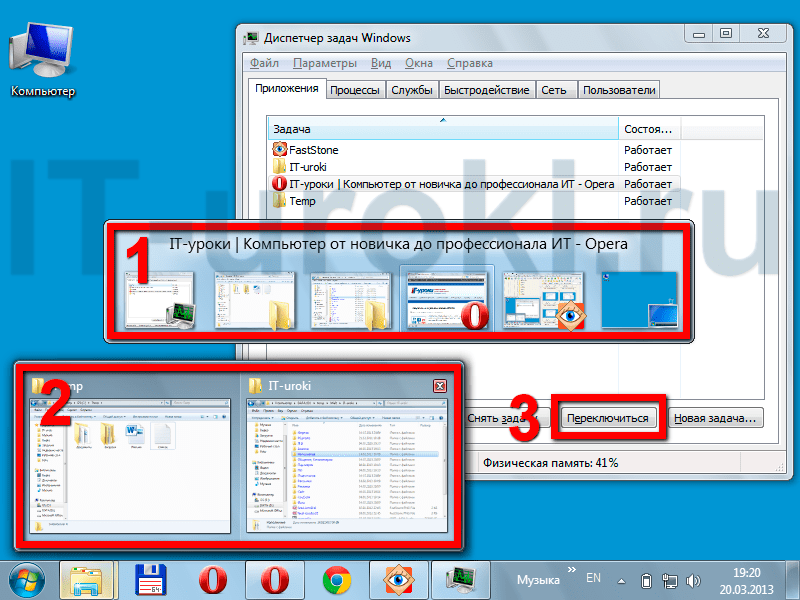Sort by the Задача column header
The image size is (800, 600).
click(x=443, y=129)
